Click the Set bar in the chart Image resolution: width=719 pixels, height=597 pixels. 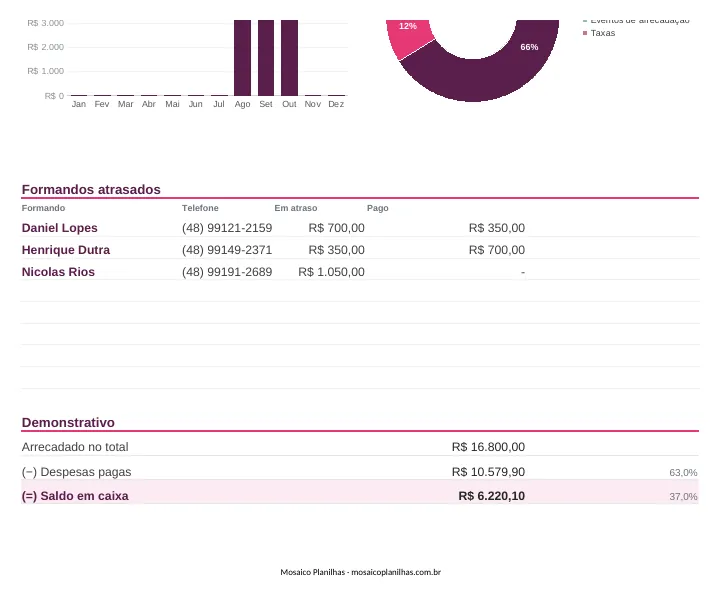pyautogui.click(x=266, y=58)
